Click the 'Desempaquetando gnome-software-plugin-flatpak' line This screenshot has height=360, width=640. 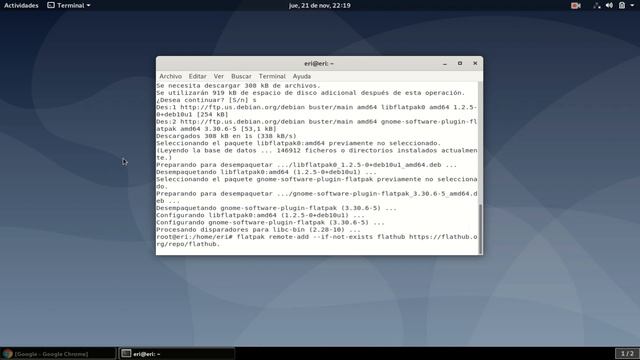tap(276, 208)
